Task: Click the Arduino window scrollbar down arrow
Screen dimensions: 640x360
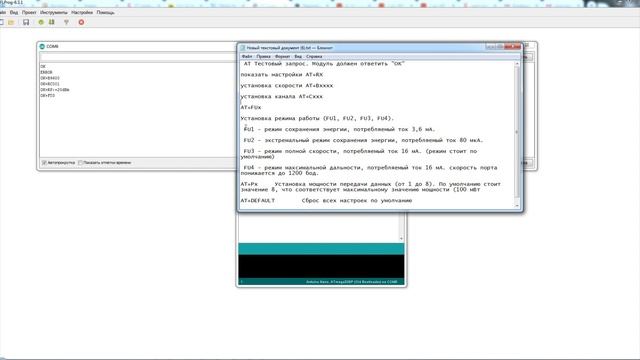Action: [x=401, y=238]
